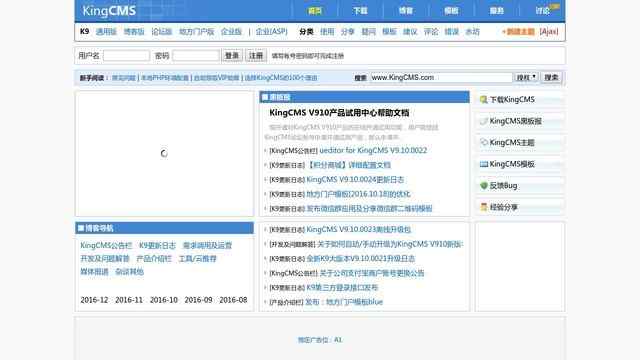Click the 注册 register button

(x=256, y=56)
